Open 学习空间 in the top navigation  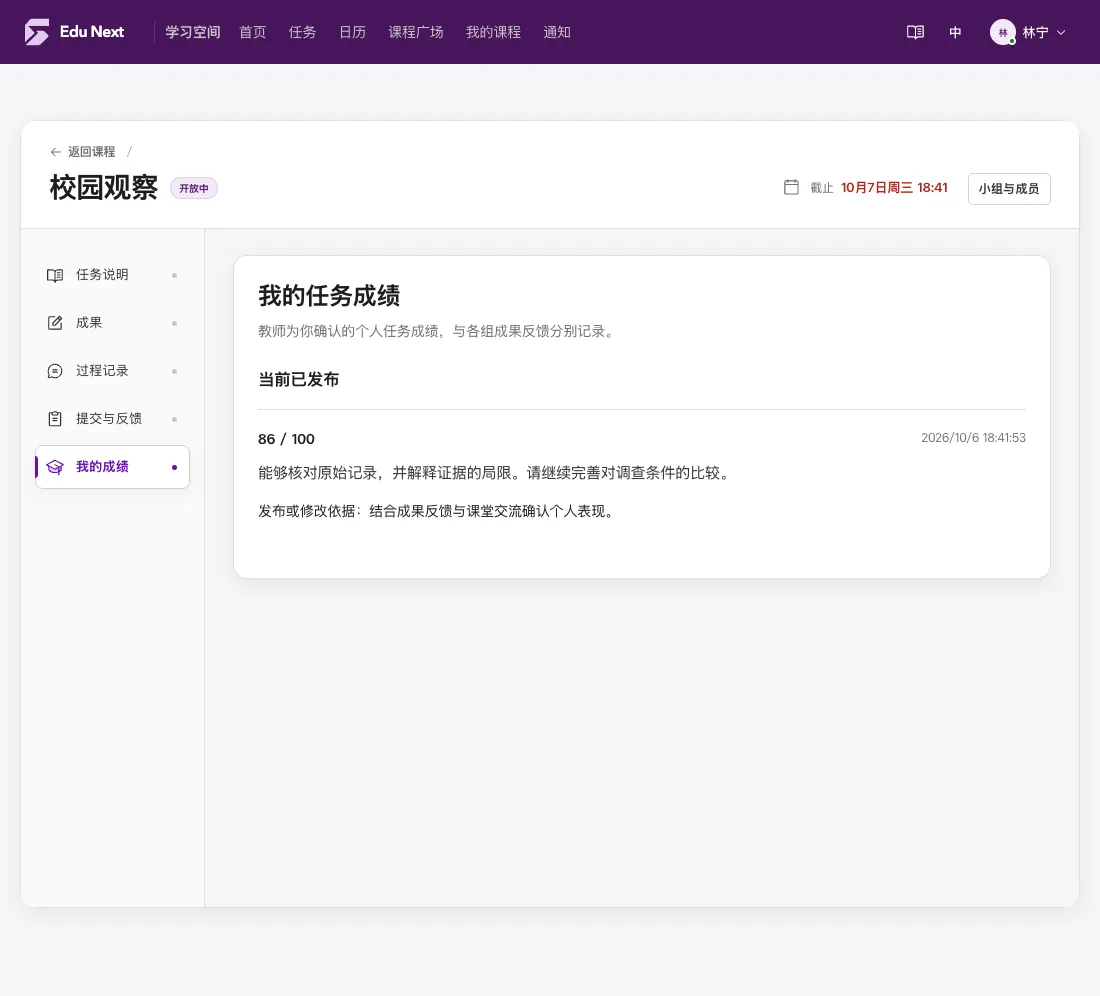coord(193,32)
